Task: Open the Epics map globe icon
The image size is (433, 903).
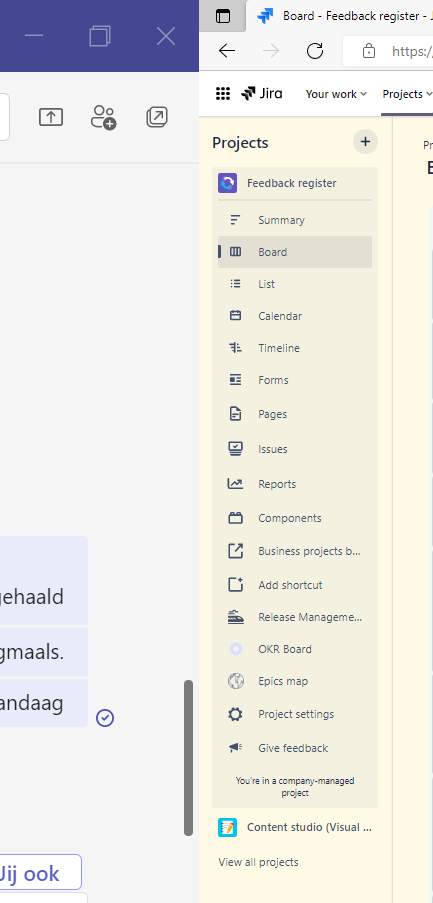Action: (236, 681)
